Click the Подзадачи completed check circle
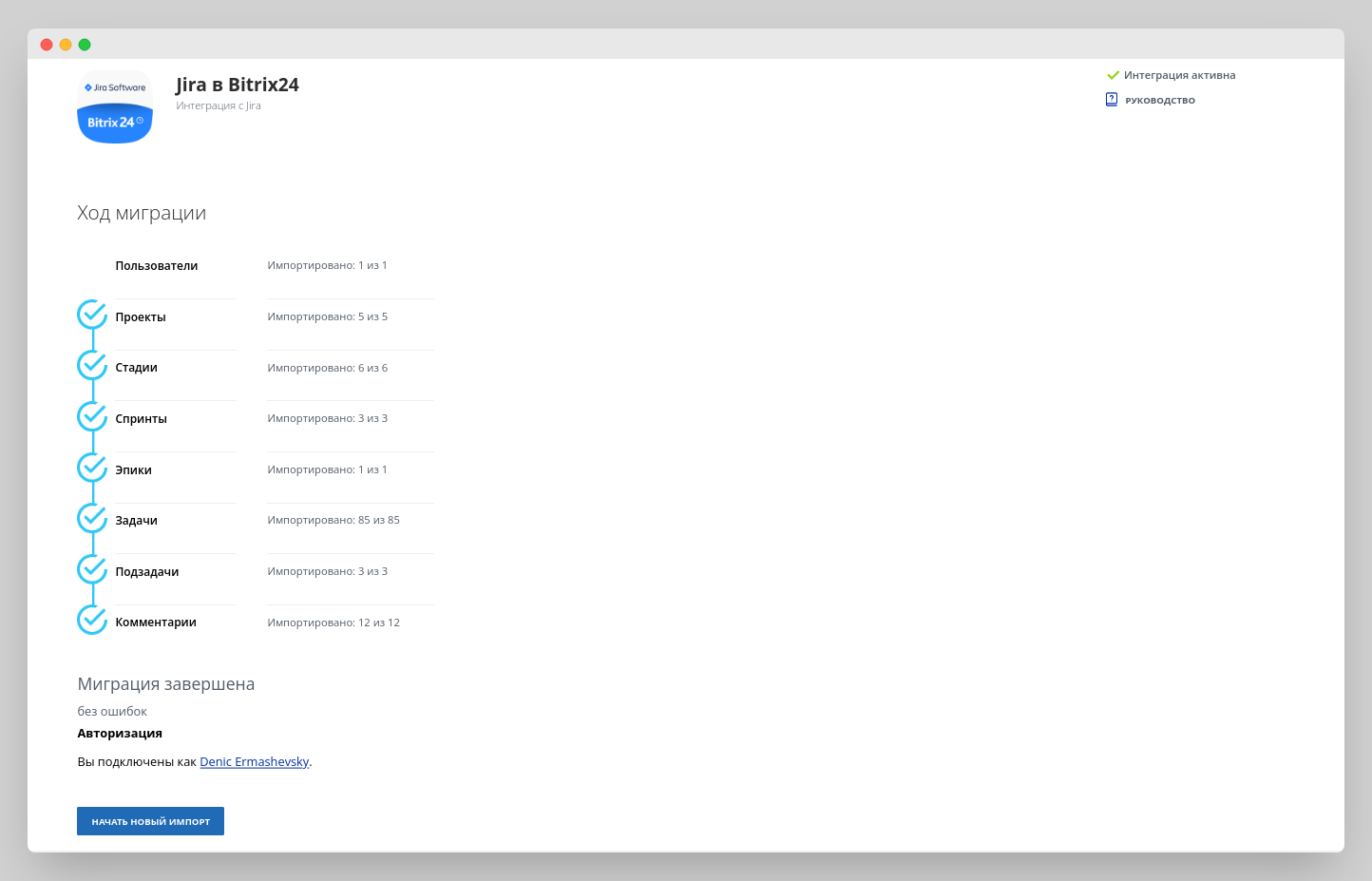 [x=92, y=569]
